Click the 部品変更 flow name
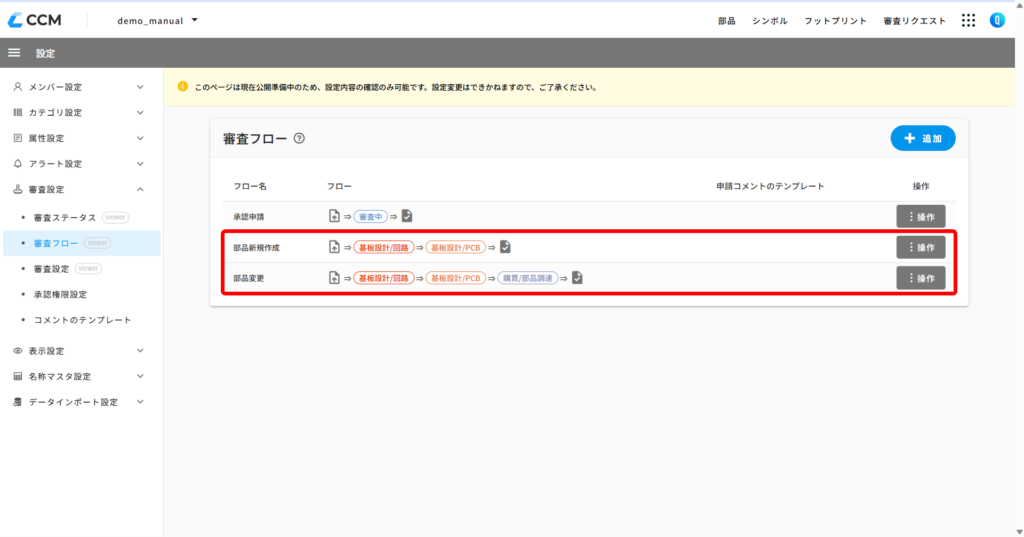 (249, 278)
